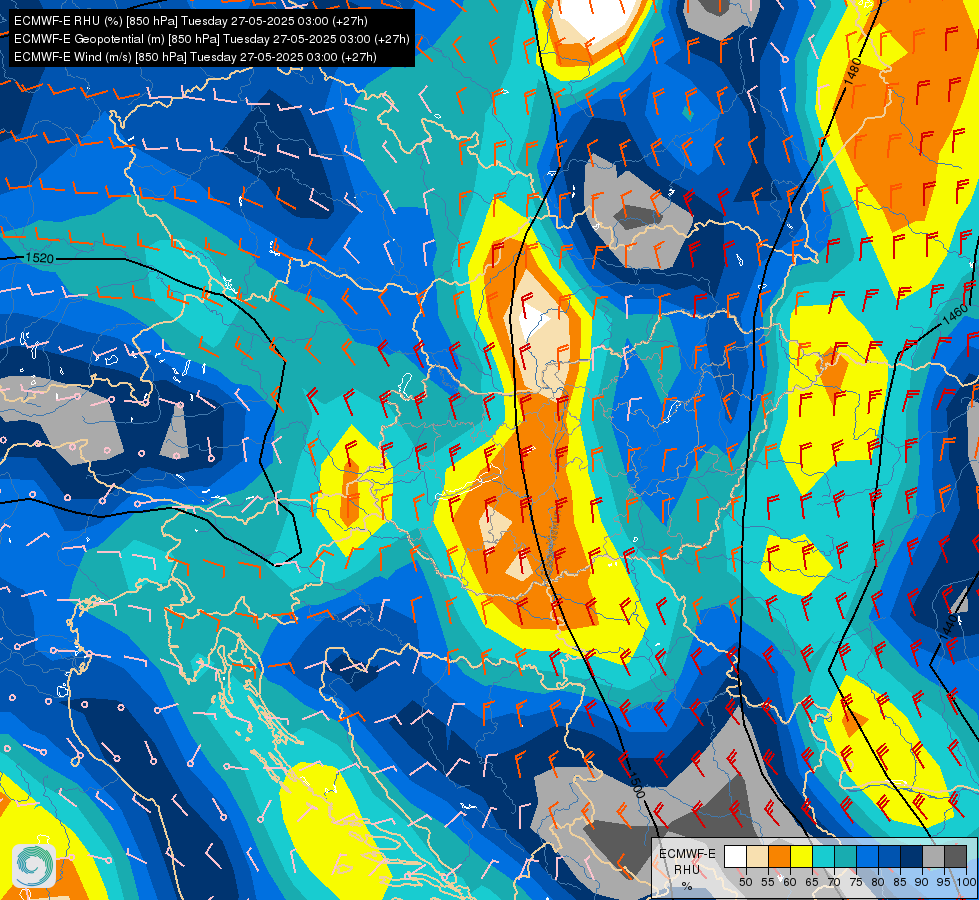This screenshot has height=900, width=979.
Task: Click the 1460 geopotential contour label
Action: coord(954,315)
